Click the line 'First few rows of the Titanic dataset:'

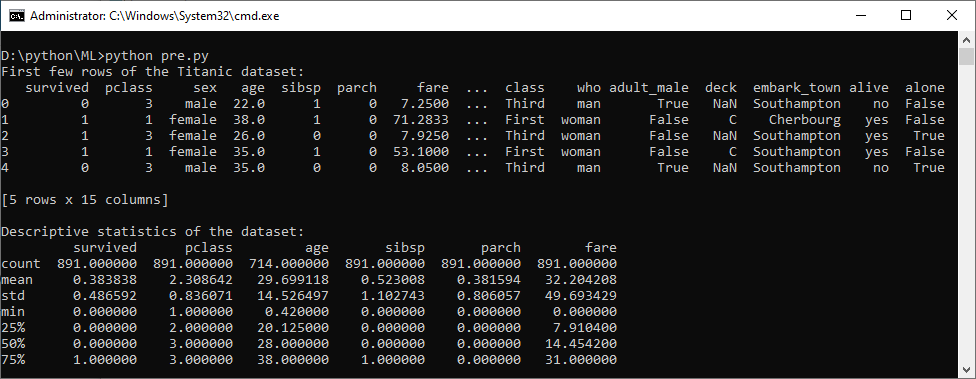pyautogui.click(x=152, y=72)
